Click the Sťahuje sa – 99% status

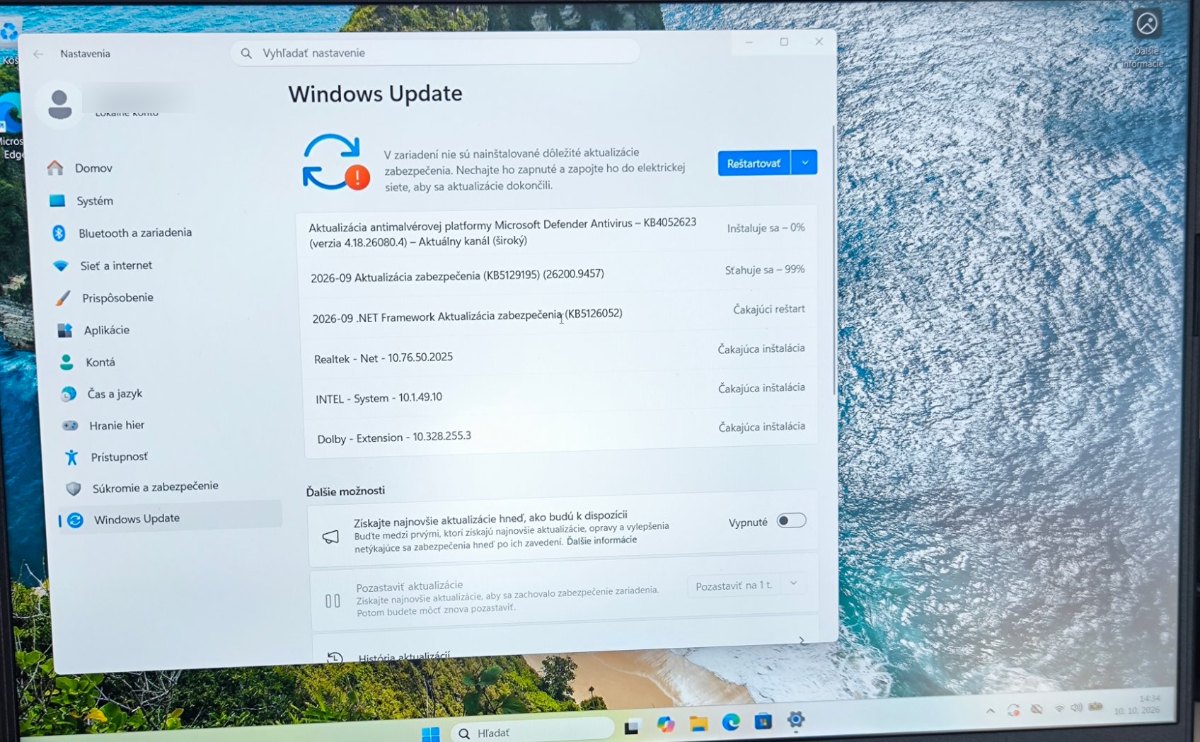point(765,270)
